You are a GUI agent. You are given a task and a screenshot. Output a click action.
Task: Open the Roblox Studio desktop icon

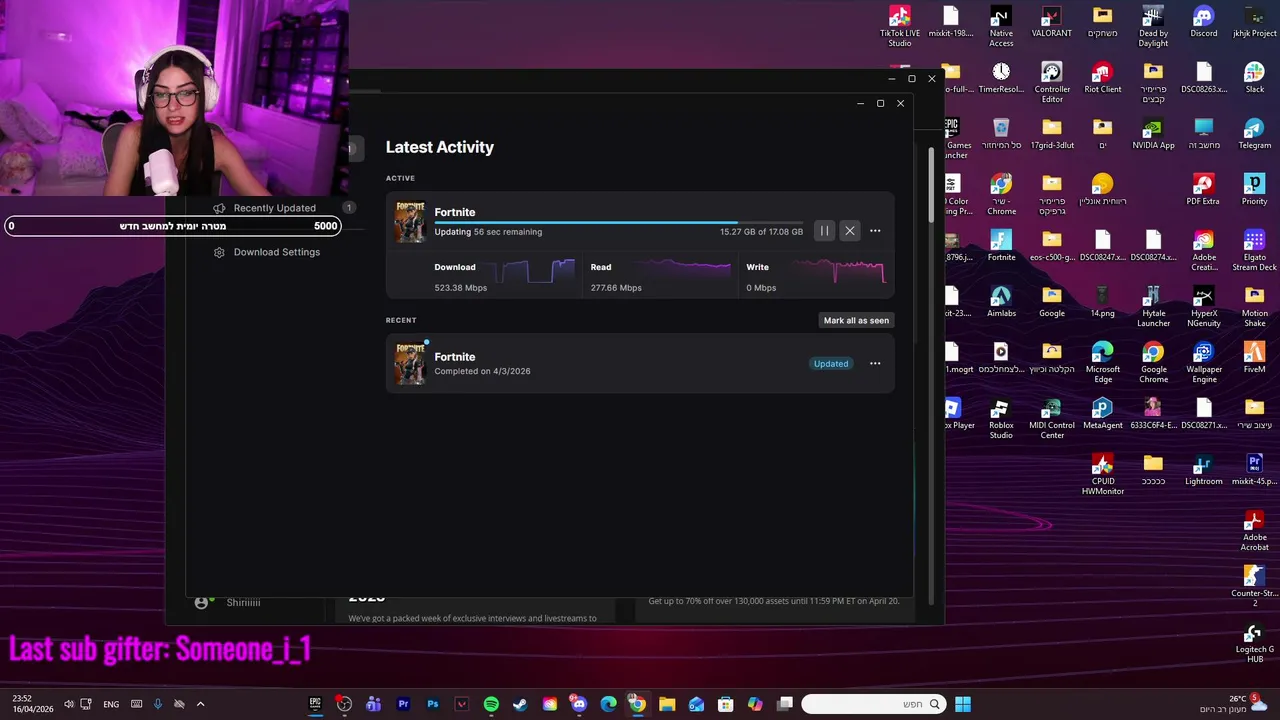tap(1001, 418)
